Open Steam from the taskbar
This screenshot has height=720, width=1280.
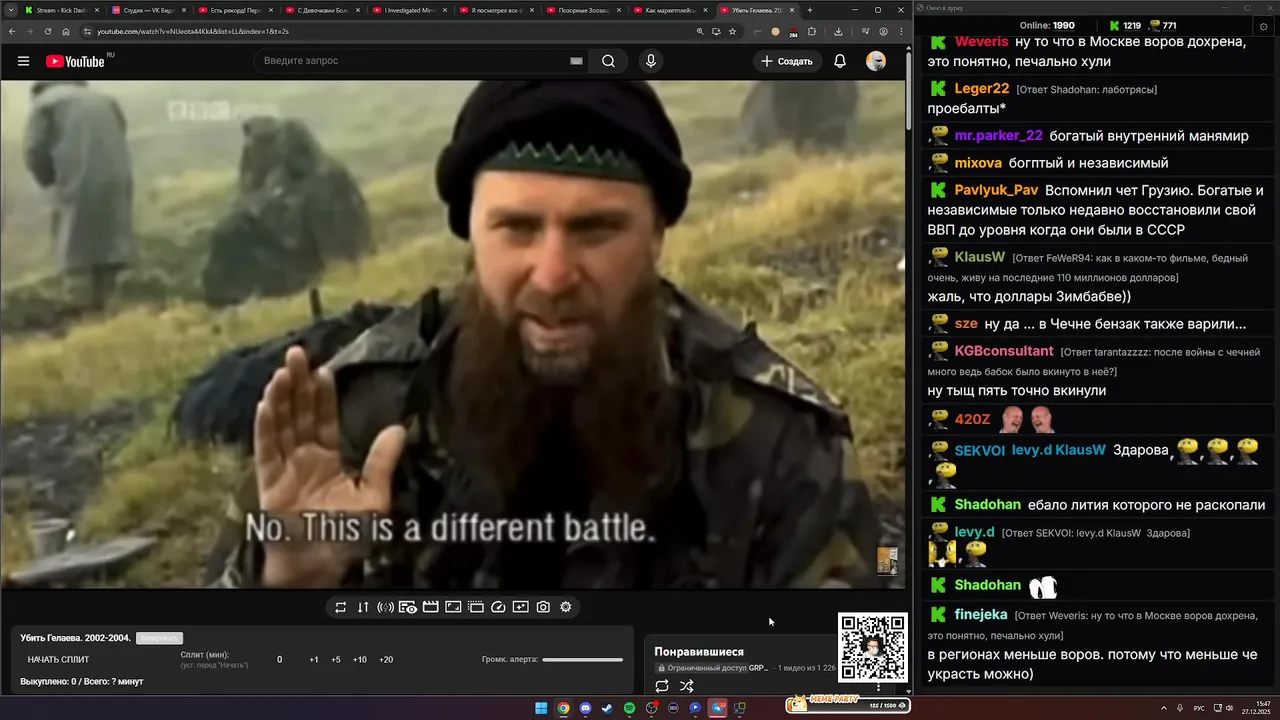tap(607, 708)
